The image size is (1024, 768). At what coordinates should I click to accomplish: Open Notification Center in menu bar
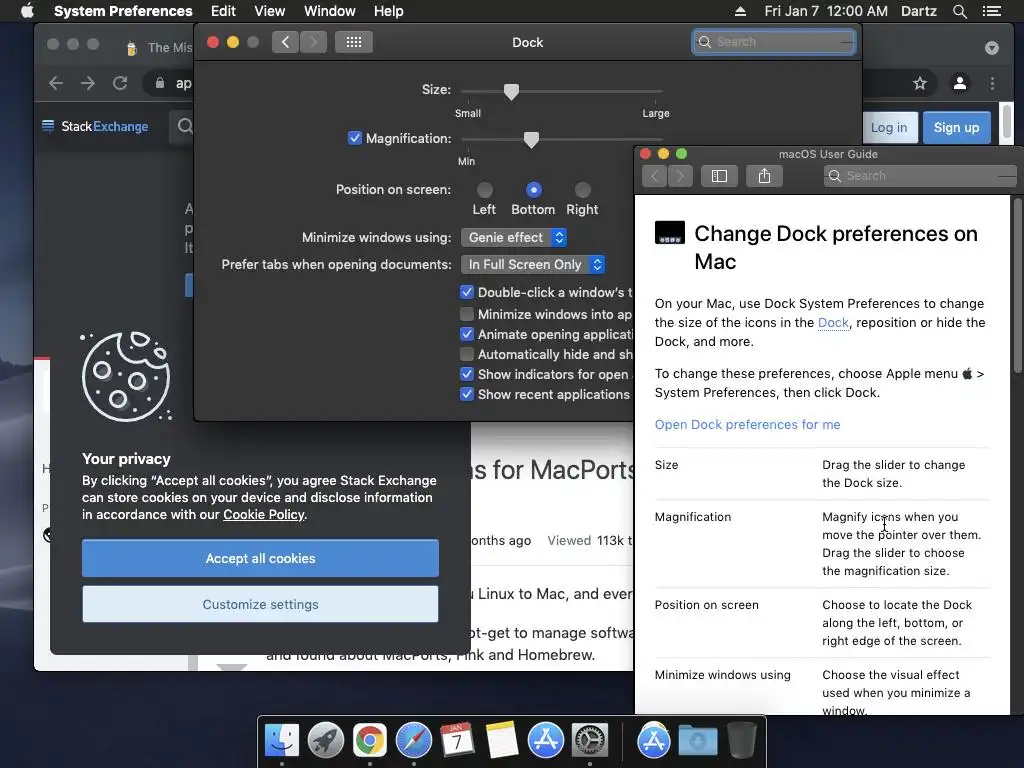[992, 11]
